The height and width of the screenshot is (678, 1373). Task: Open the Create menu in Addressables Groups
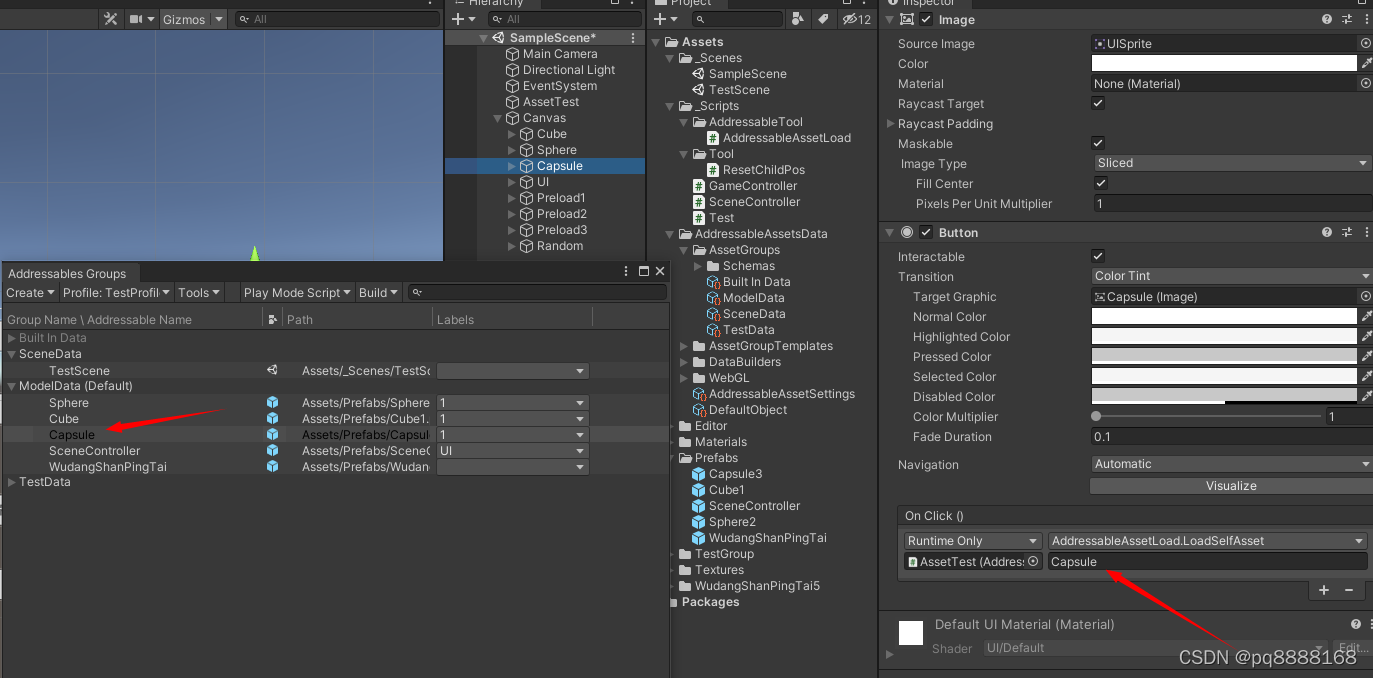pos(30,293)
